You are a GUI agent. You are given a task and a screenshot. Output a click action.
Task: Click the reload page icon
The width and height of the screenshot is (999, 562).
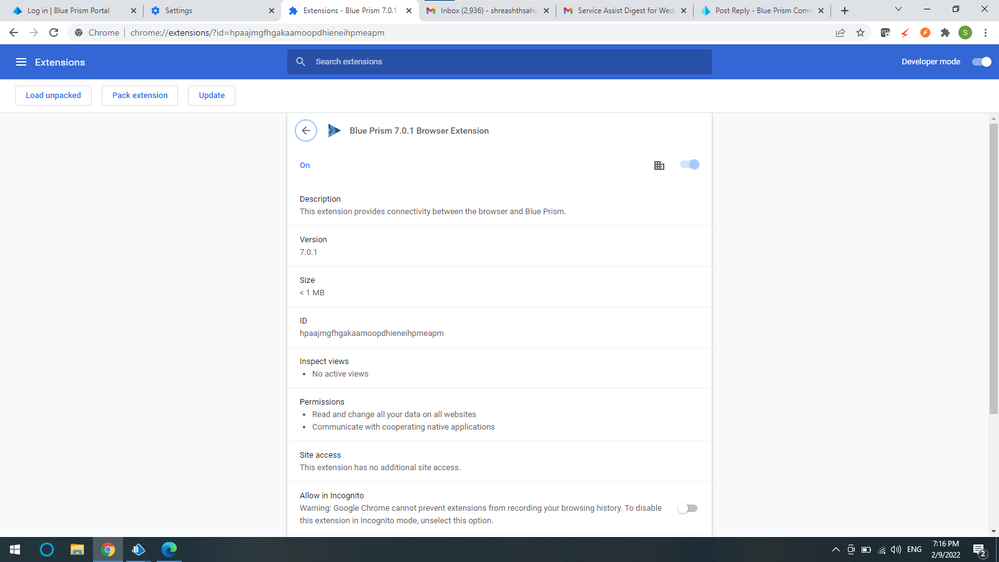[x=54, y=33]
